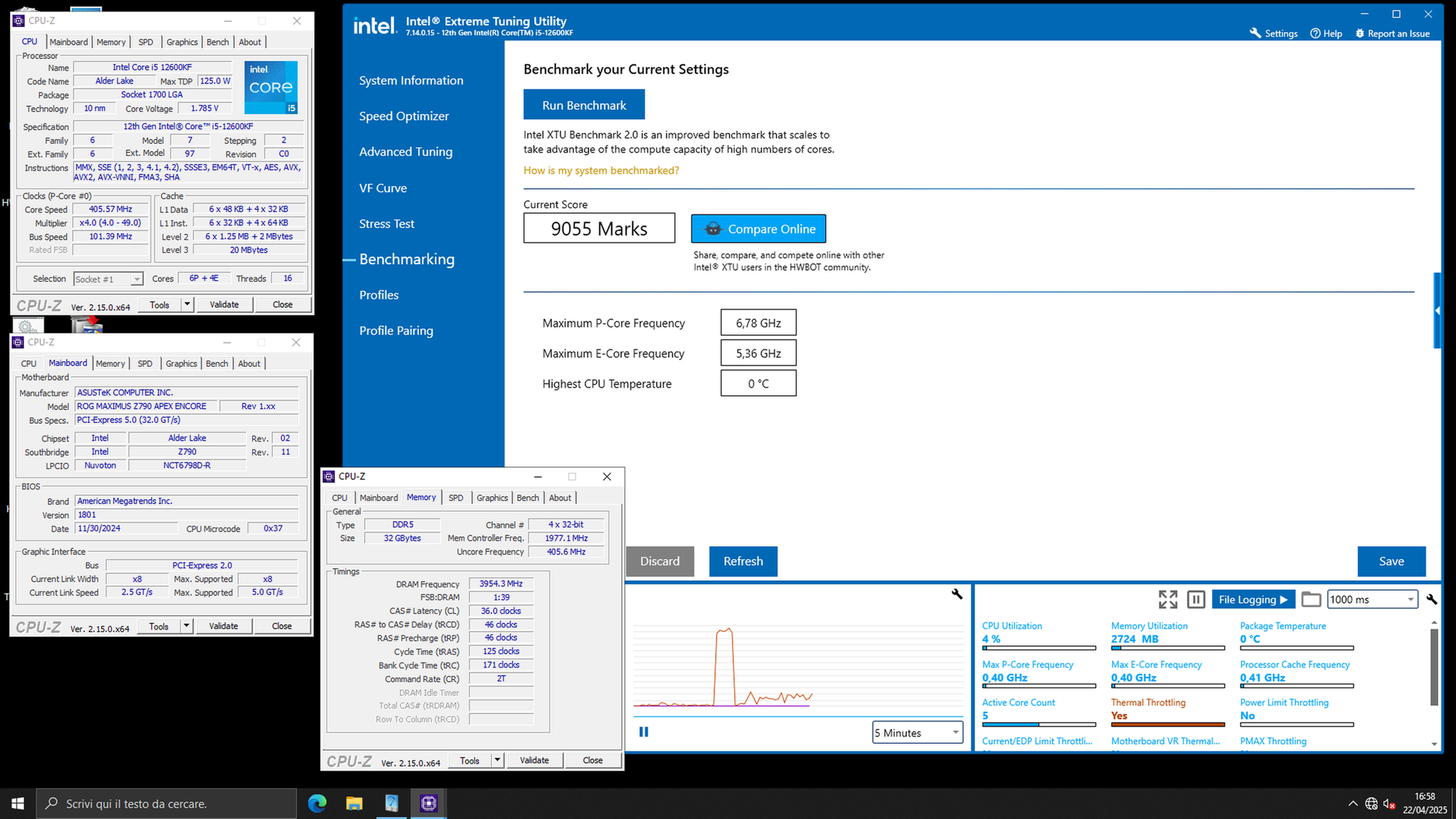
Task: Open Tools dropdown arrow in Memory window
Action: coord(497,761)
